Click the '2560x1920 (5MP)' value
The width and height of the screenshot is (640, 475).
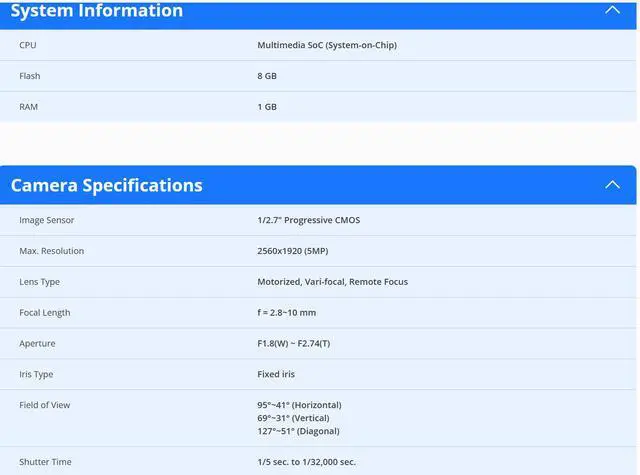pos(293,251)
